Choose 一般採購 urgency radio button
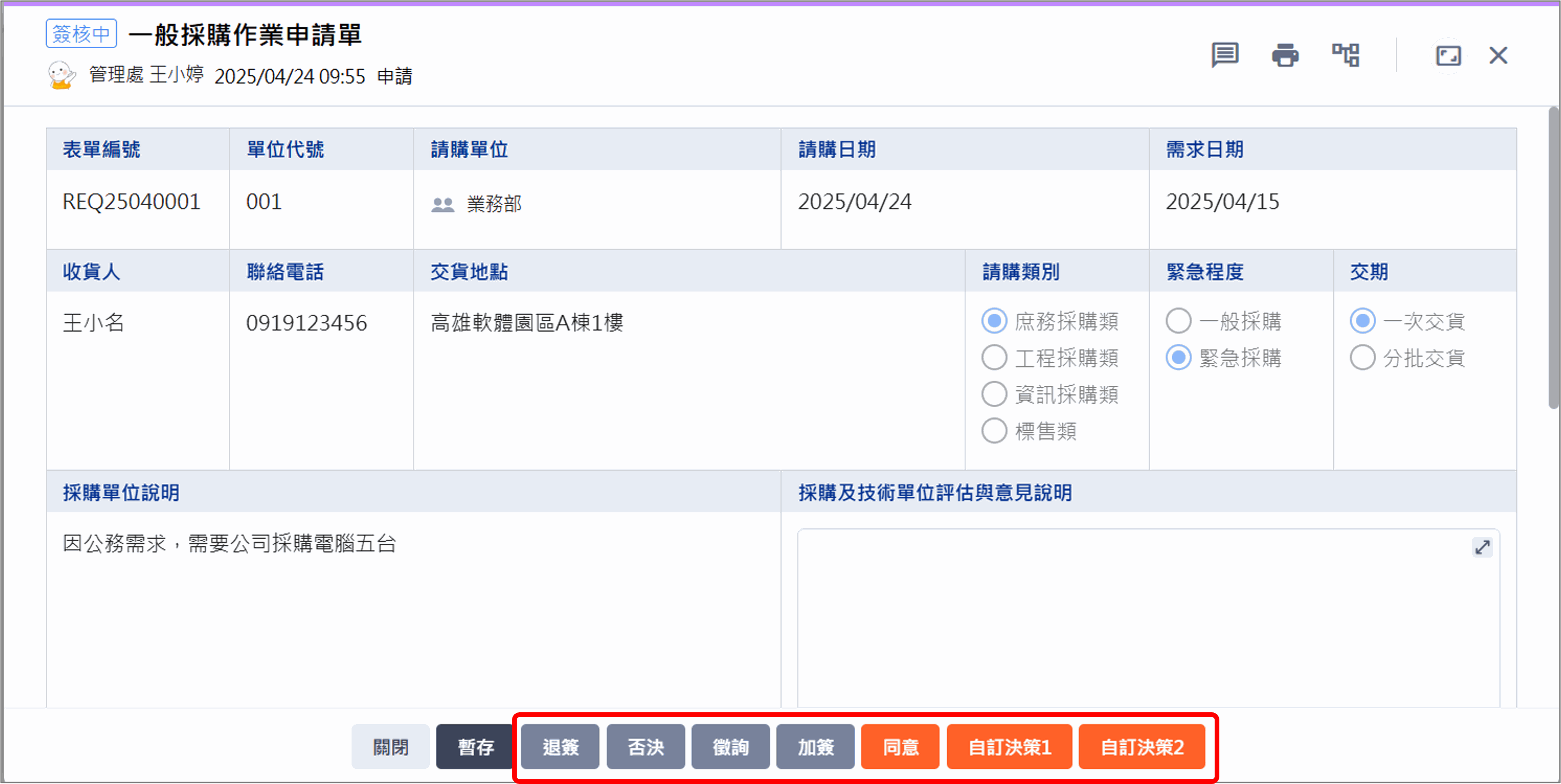Image resolution: width=1561 pixels, height=784 pixels. [1178, 321]
